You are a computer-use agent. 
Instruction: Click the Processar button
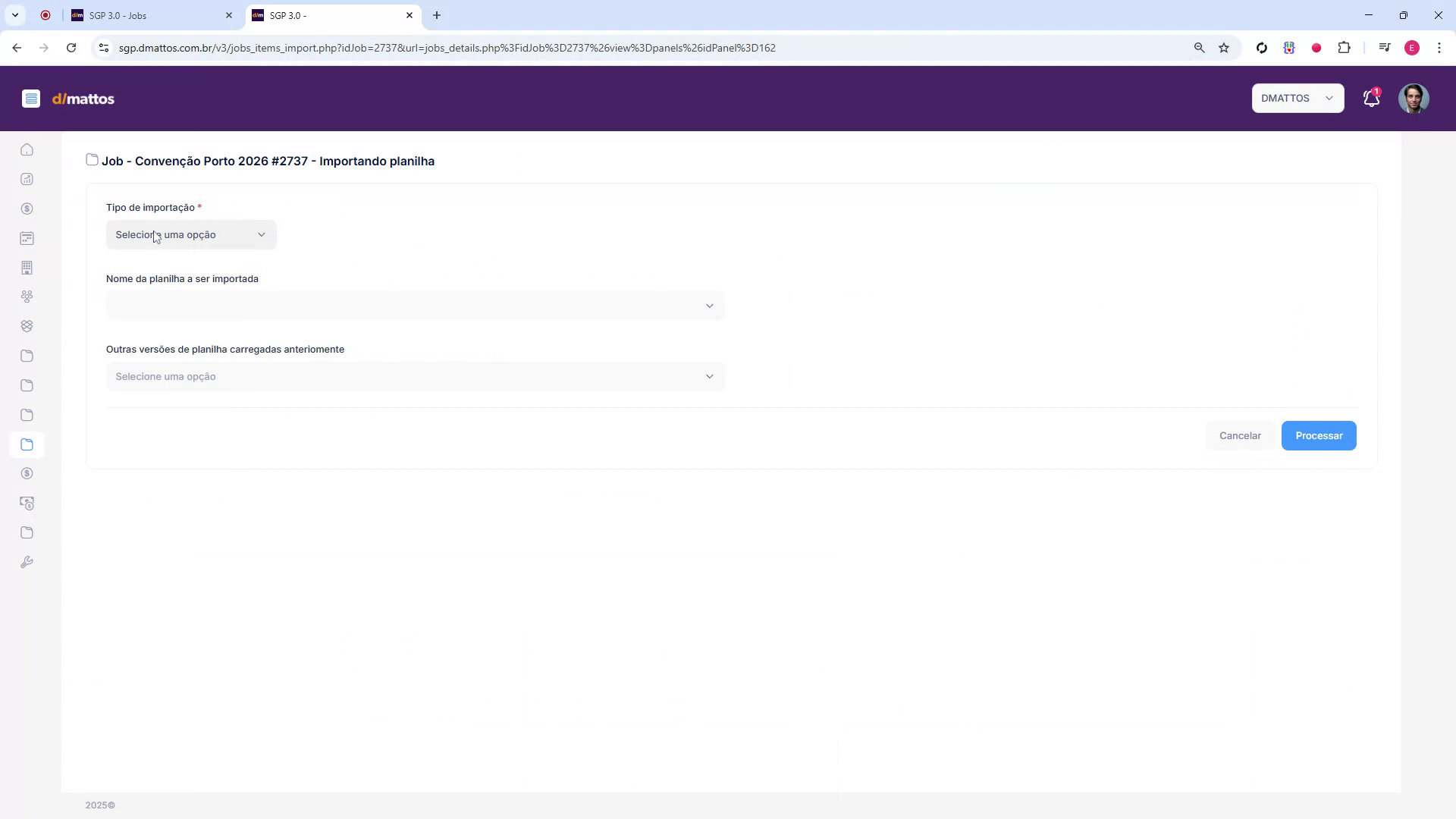coord(1318,435)
